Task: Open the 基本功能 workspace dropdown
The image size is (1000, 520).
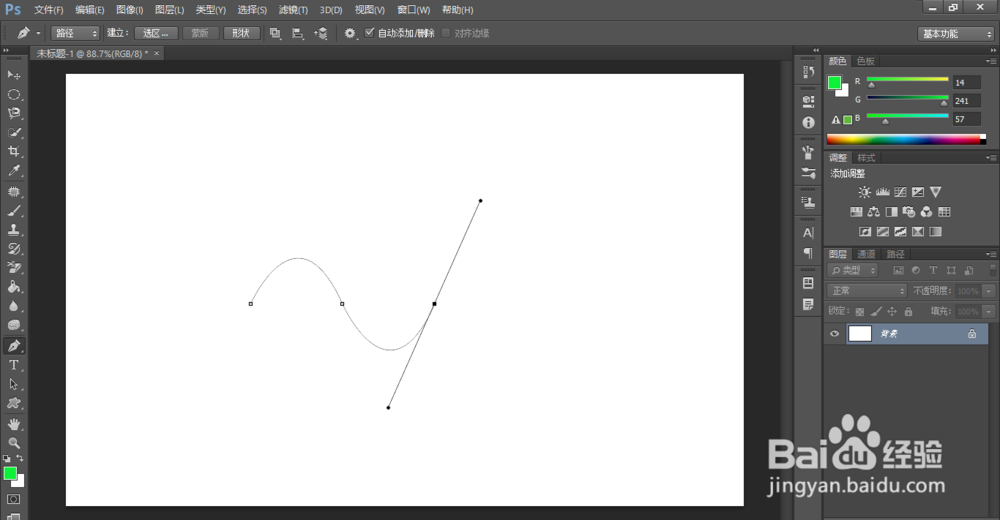Action: pos(956,34)
